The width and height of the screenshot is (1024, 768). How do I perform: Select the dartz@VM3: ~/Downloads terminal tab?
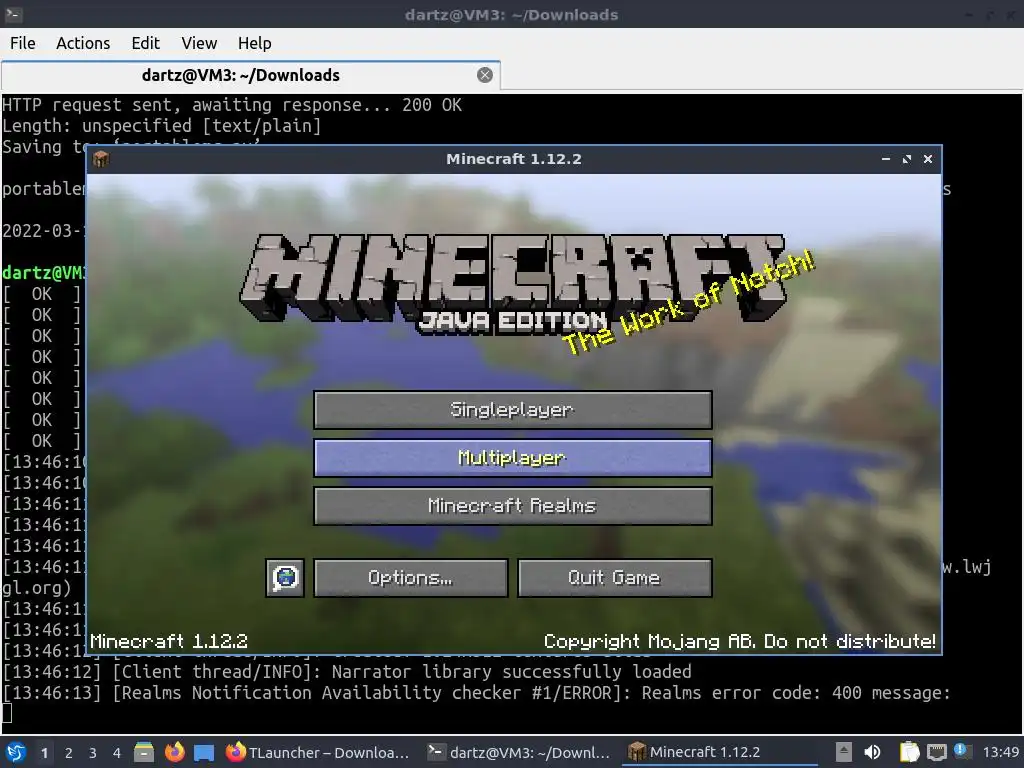[x=251, y=75]
